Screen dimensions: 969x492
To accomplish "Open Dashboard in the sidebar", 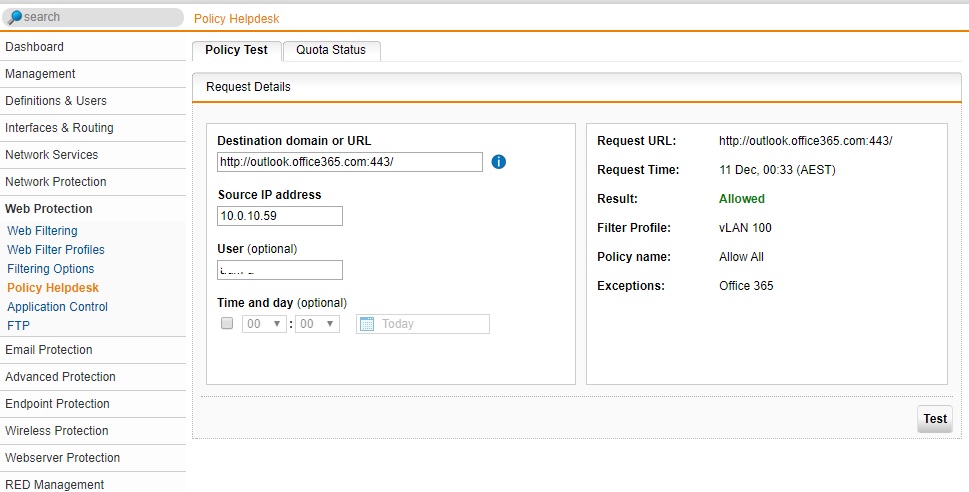I will tap(93, 47).
